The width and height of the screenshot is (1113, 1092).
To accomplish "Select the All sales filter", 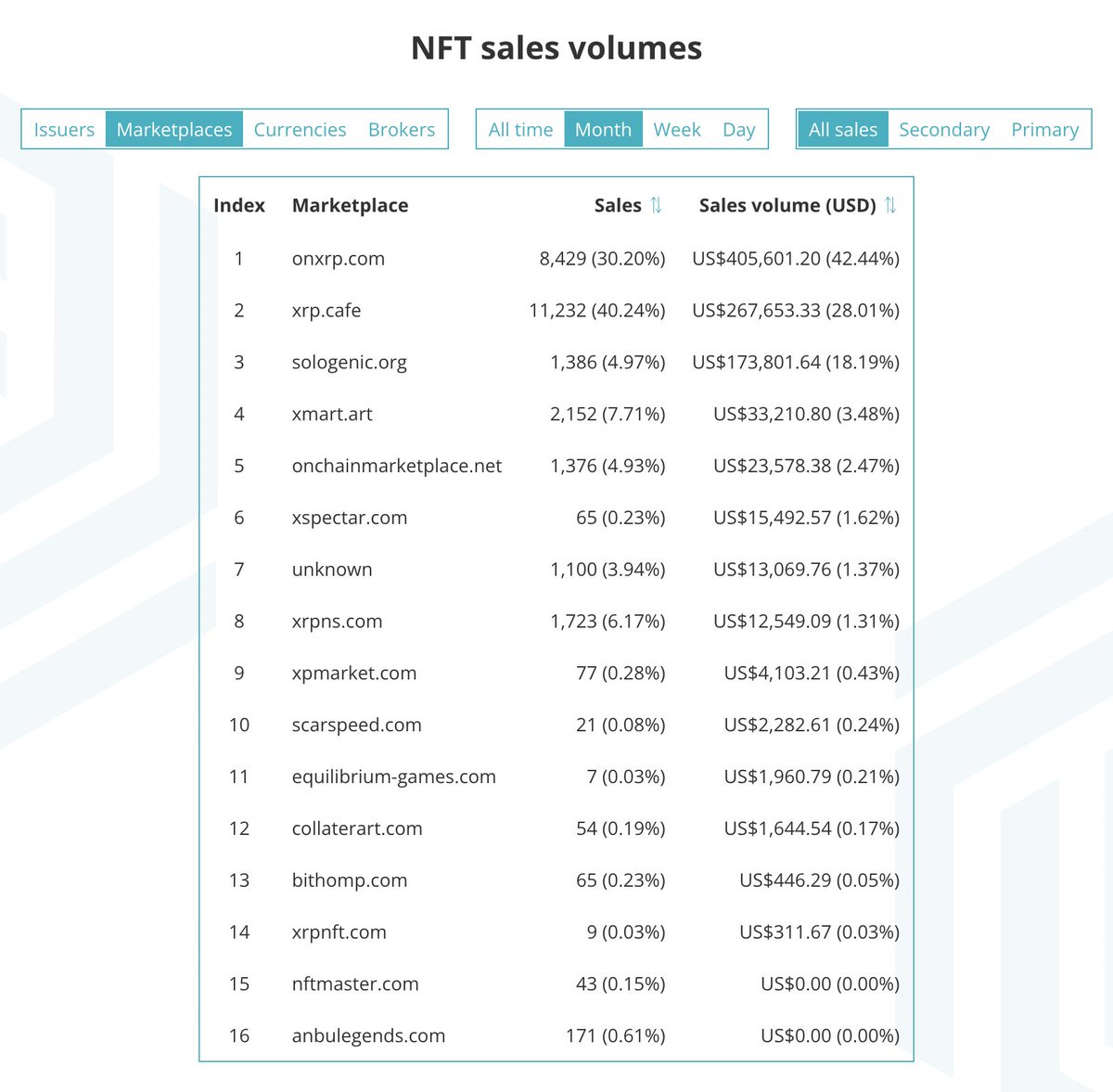I will coord(842,129).
